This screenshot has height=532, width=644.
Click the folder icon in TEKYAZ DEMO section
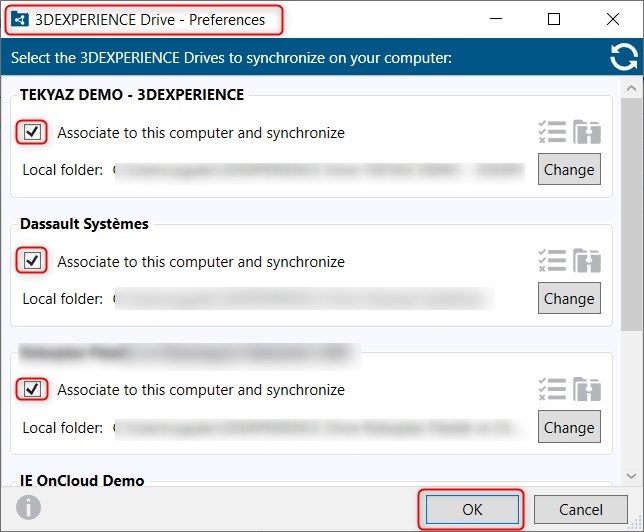click(587, 132)
